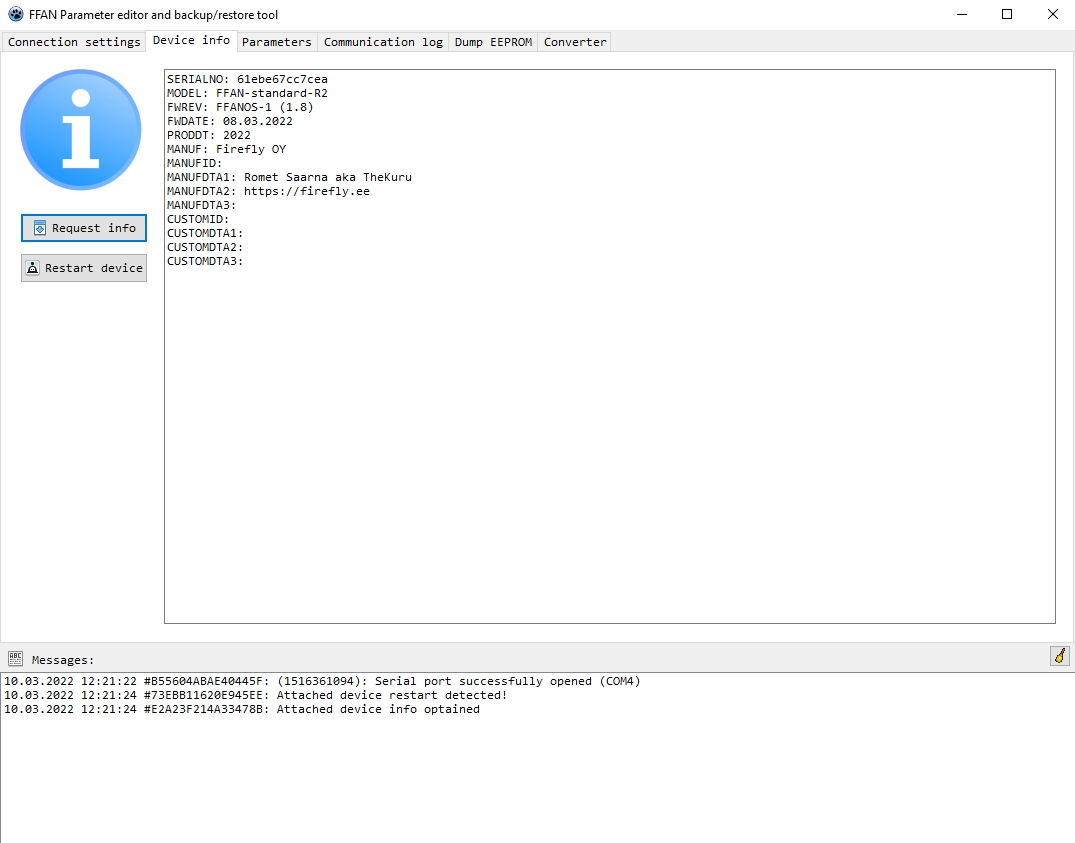Select the Dump EEPROM tab

[x=493, y=42]
